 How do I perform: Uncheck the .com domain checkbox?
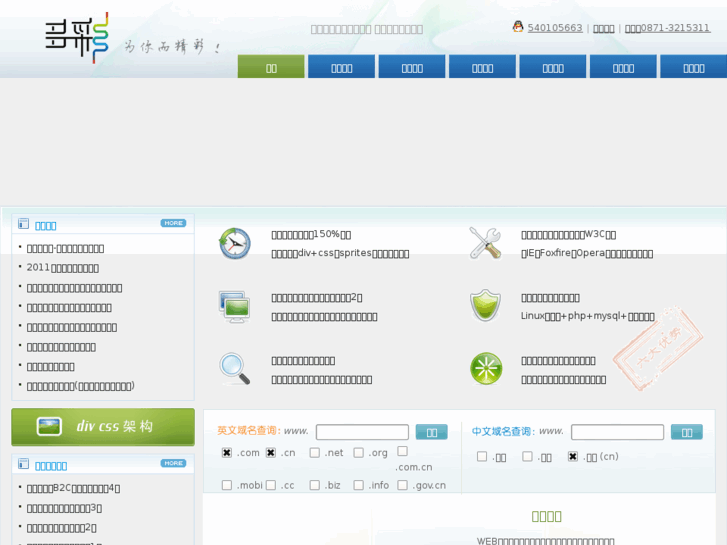(226, 453)
